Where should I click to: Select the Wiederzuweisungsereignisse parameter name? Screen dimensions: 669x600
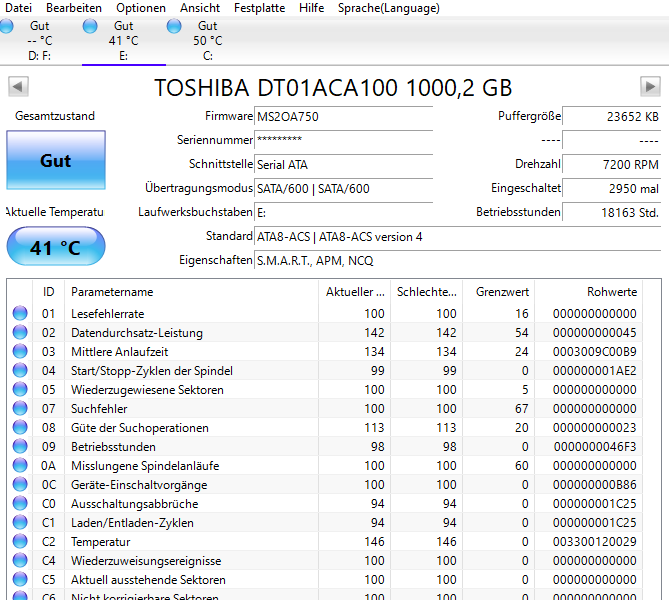coord(146,561)
